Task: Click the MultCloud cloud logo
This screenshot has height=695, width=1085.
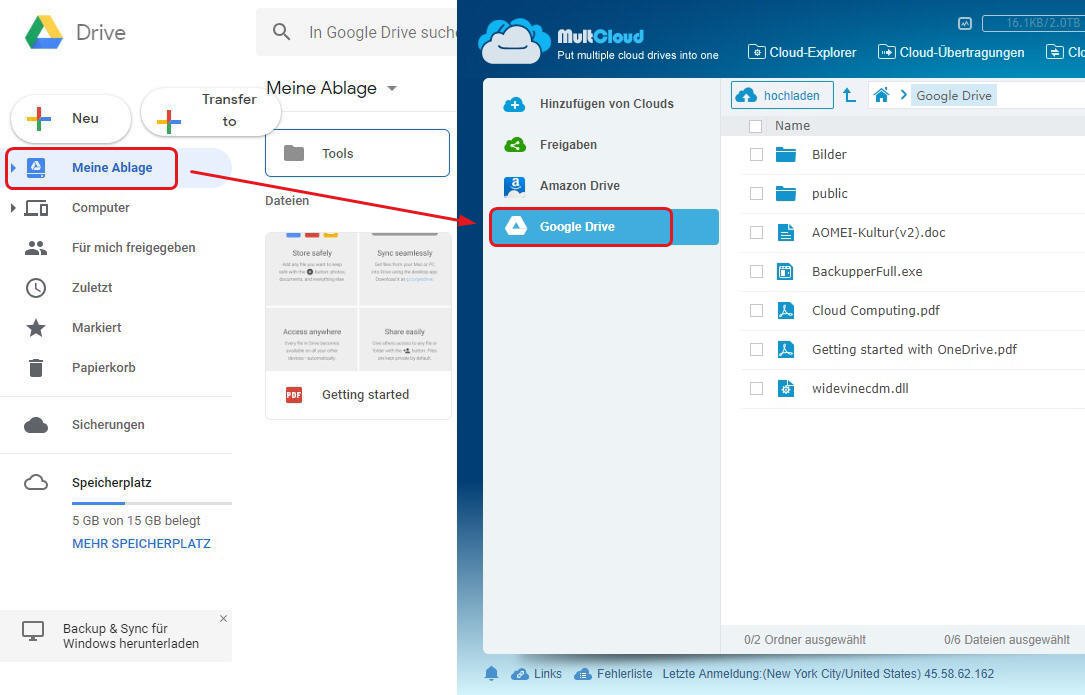Action: point(514,41)
